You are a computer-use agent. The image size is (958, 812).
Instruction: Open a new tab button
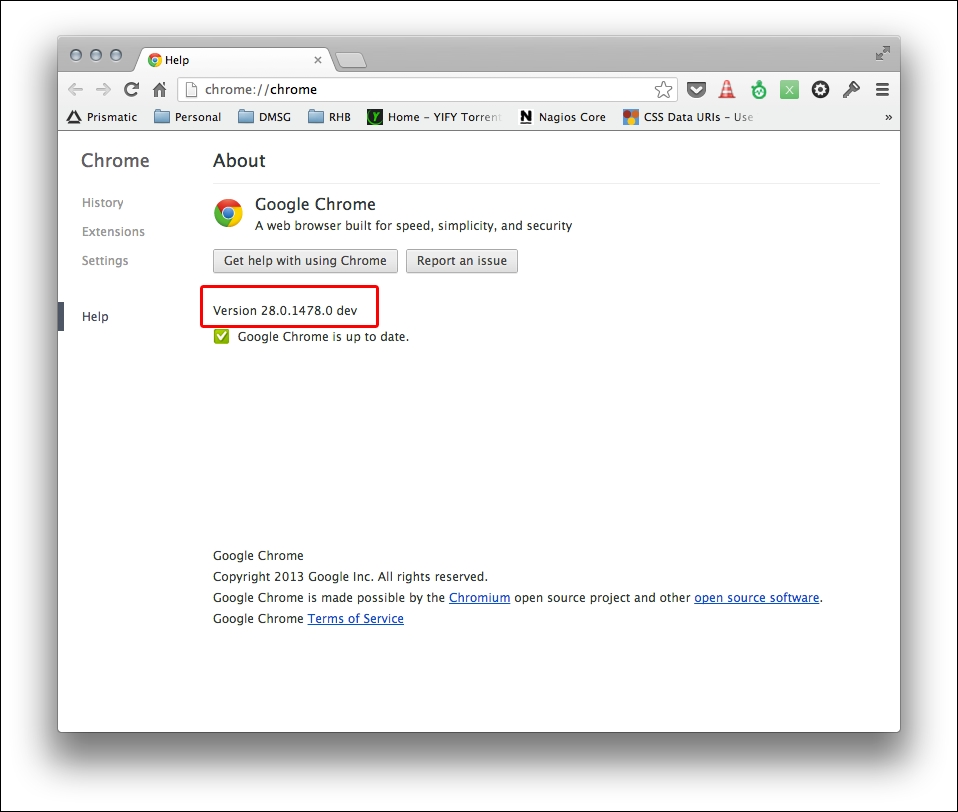click(351, 61)
